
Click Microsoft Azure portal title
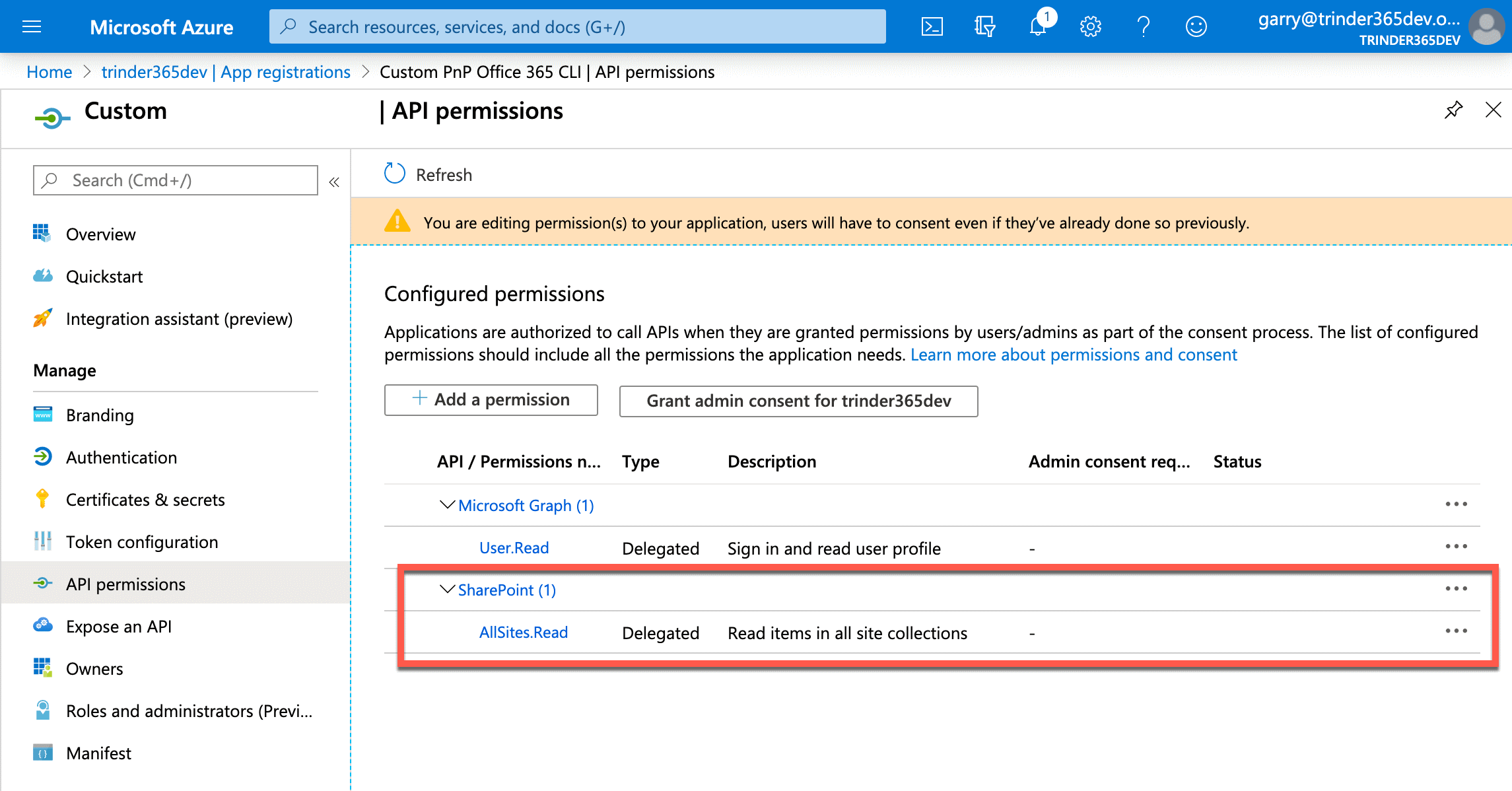[x=162, y=27]
